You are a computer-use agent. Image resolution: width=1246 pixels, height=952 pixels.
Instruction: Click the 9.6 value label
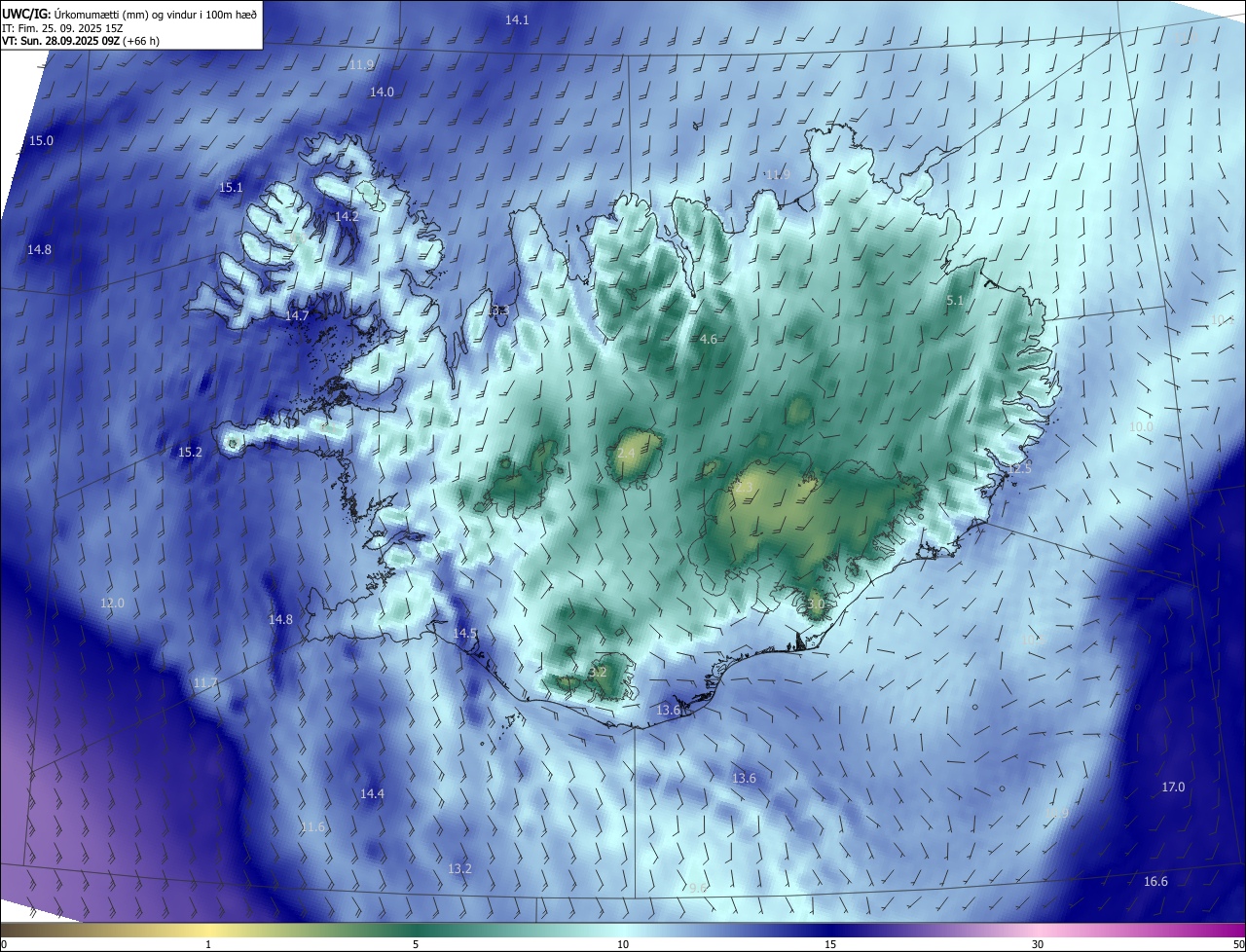pos(697,888)
